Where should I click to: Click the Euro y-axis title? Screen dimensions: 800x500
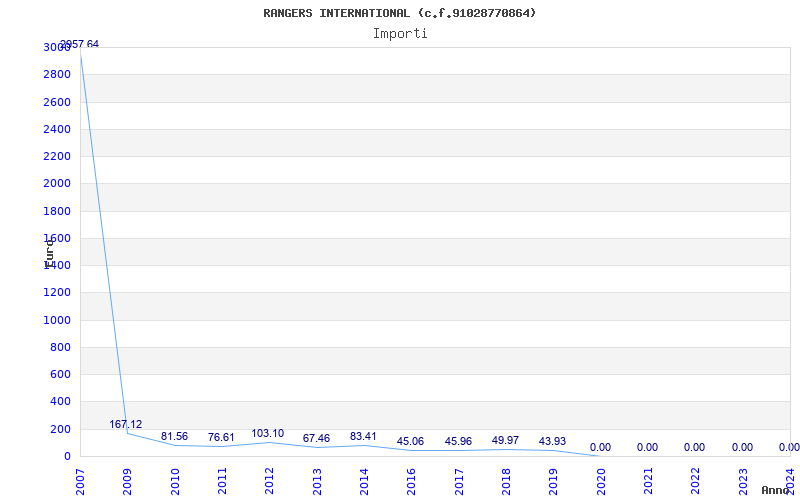(x=48, y=251)
